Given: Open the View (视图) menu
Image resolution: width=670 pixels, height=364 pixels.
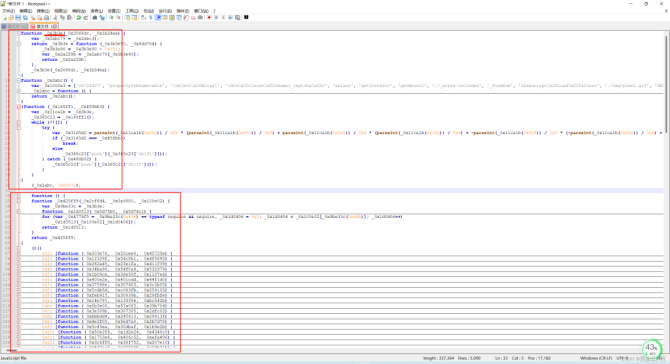Looking at the screenshot, I should coord(61,11).
